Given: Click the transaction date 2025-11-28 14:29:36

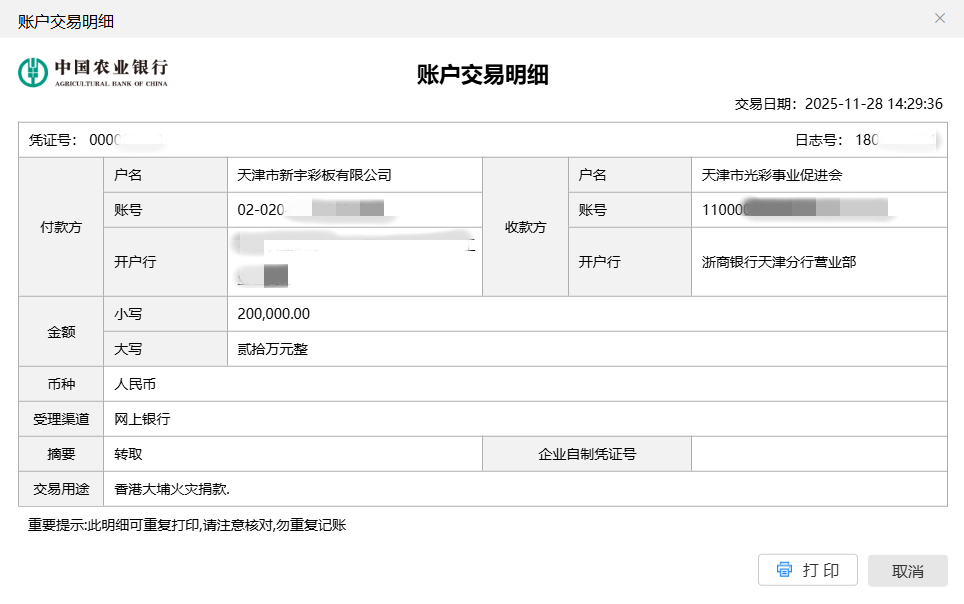Looking at the screenshot, I should (x=875, y=103).
